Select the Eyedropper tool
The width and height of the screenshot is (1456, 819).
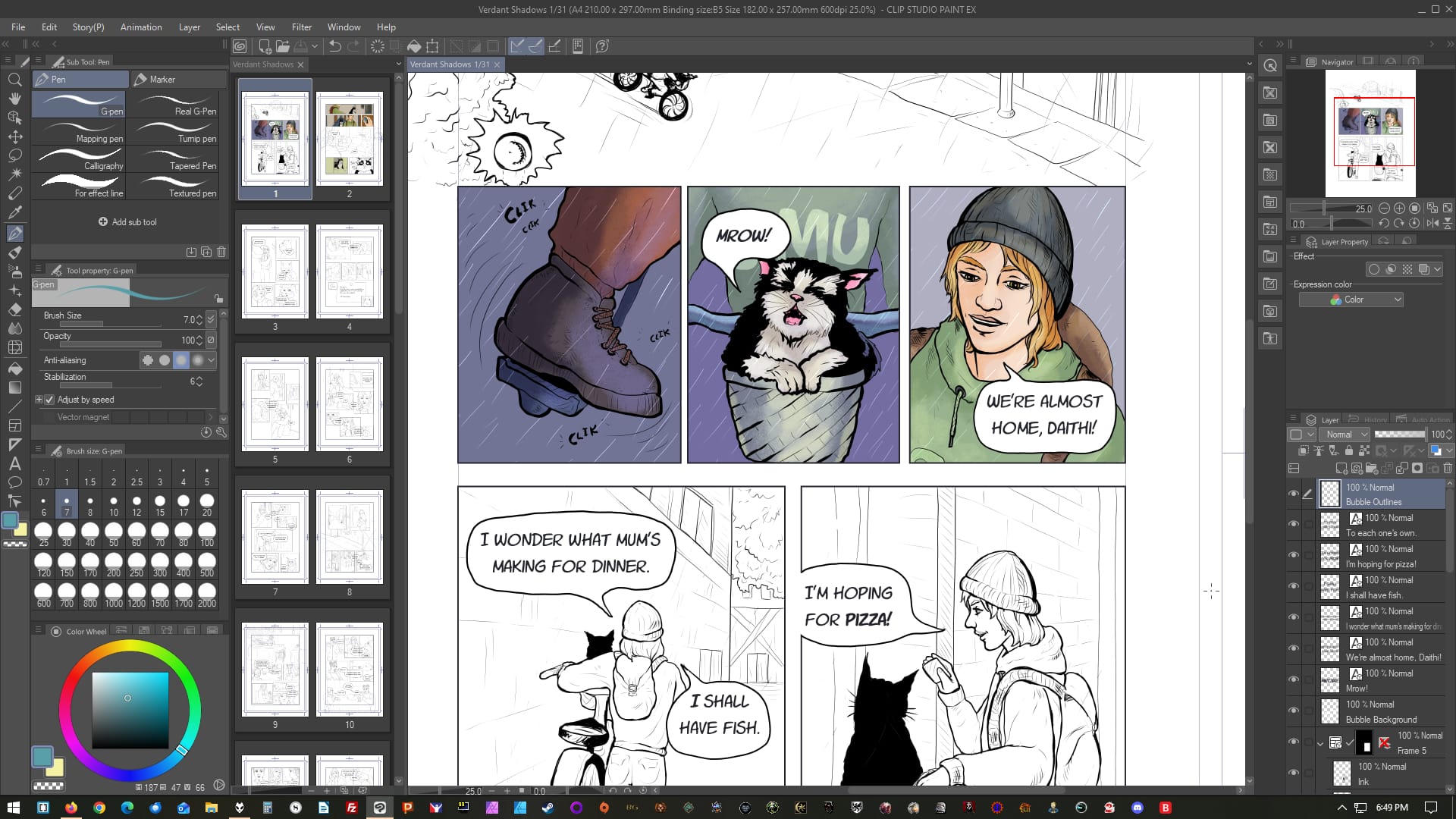(14, 212)
